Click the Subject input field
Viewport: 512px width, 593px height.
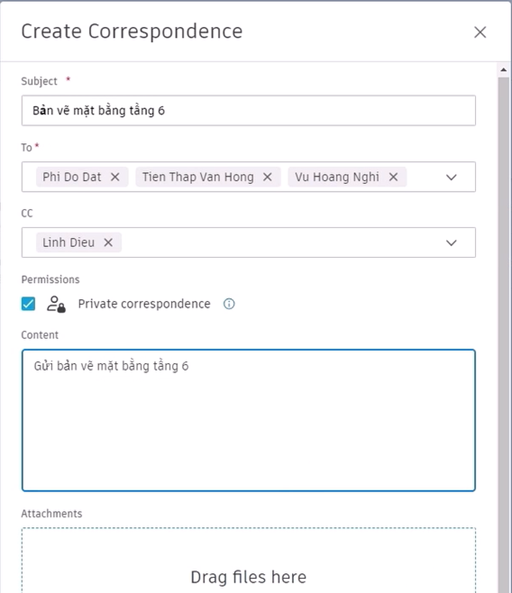tap(248, 110)
